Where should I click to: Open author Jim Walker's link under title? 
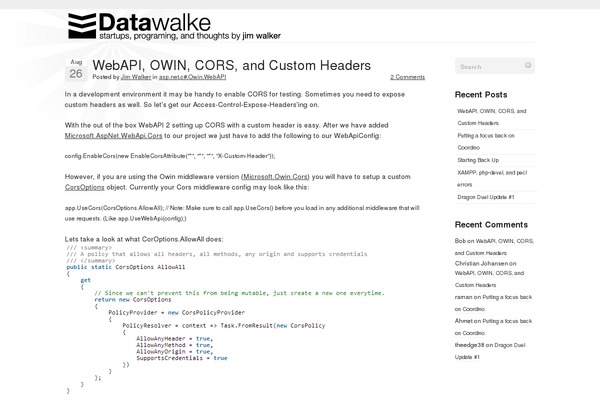click(x=136, y=77)
